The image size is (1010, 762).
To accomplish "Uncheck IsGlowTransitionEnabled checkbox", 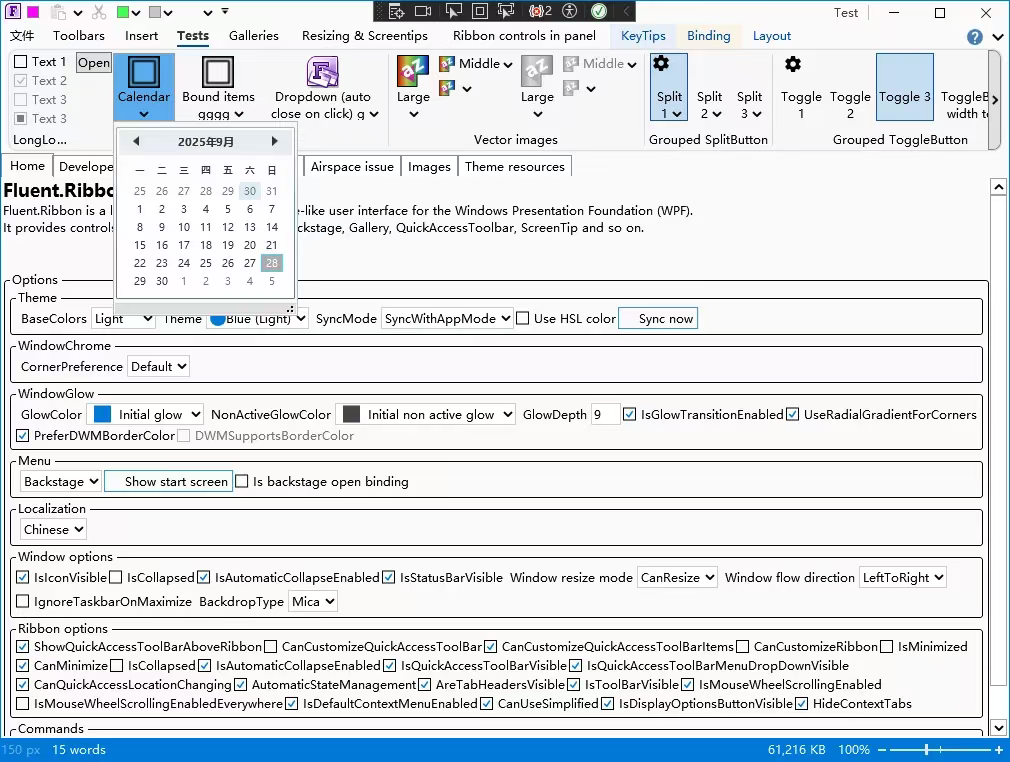I will pyautogui.click(x=629, y=414).
